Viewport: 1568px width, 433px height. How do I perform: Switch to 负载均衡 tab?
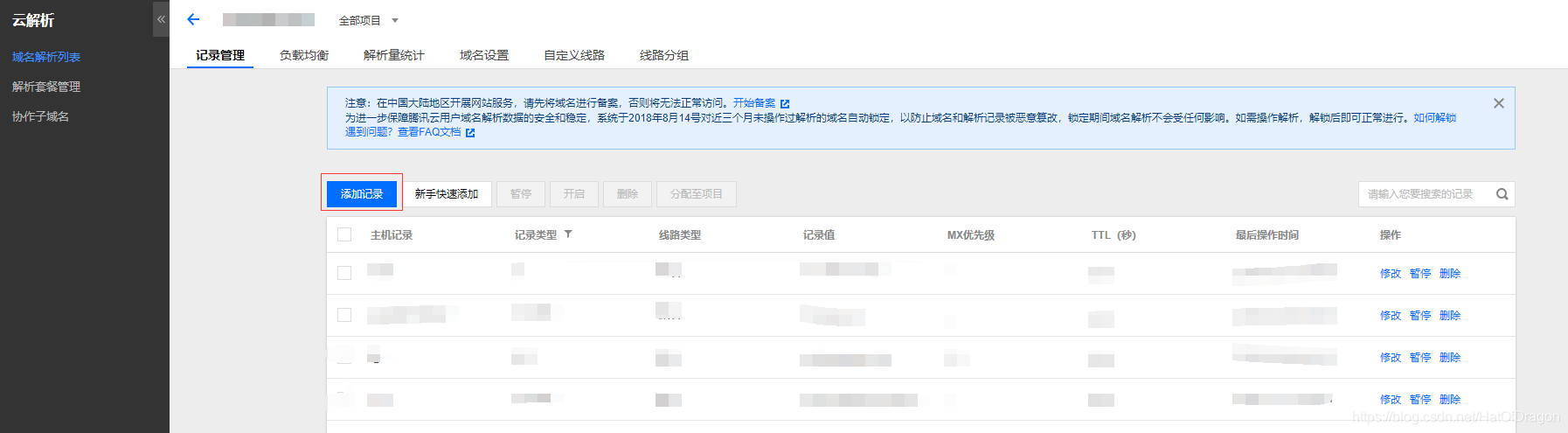(304, 55)
